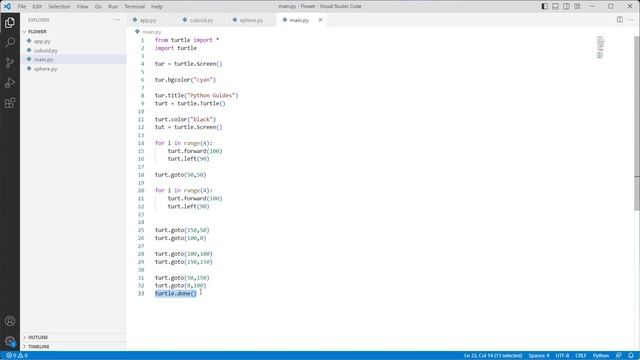Click line number 20 in the gutter
The image size is (640, 360).
pos(141,191)
